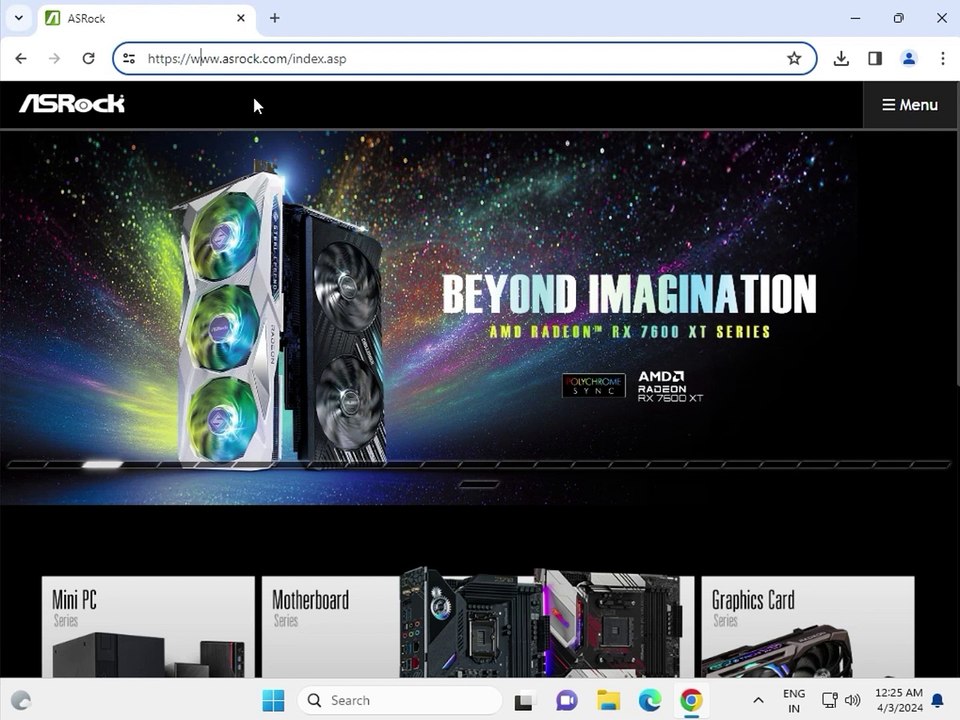Close the ASRock tab
This screenshot has height=720, width=960.
click(241, 18)
